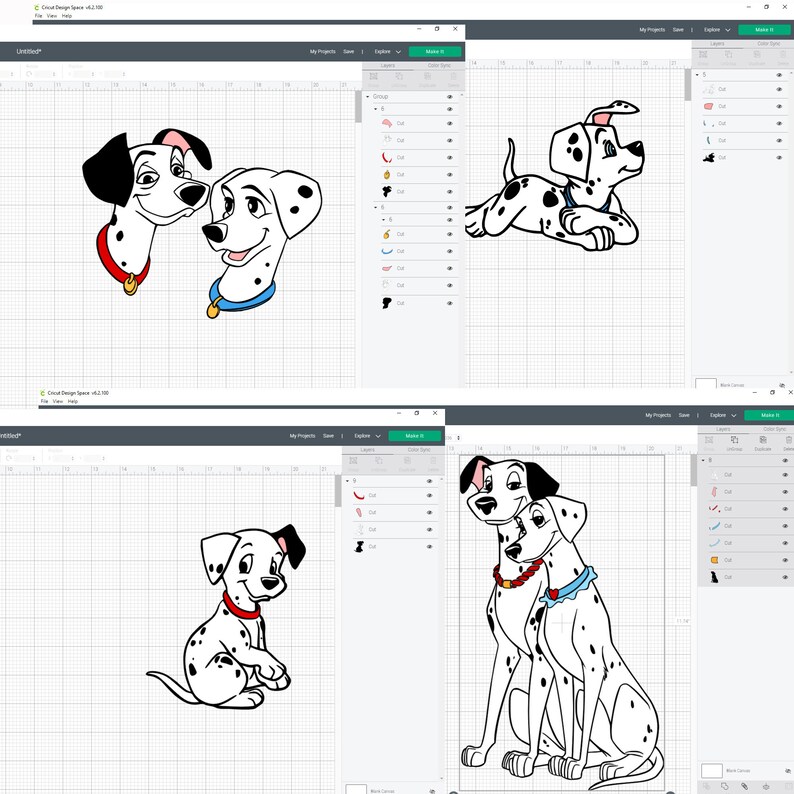This screenshot has height=794, width=794.
Task: Click Duplicate icon in bottom-right window
Action: click(x=763, y=440)
